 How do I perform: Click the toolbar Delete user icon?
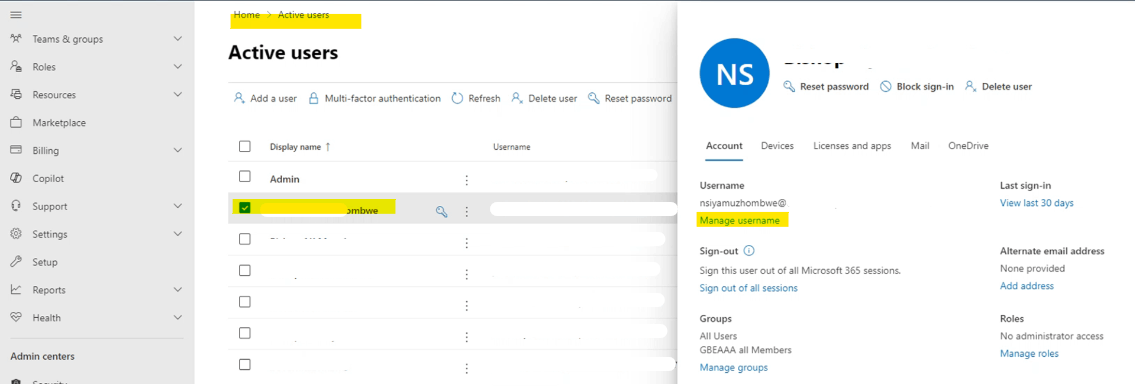click(517, 98)
